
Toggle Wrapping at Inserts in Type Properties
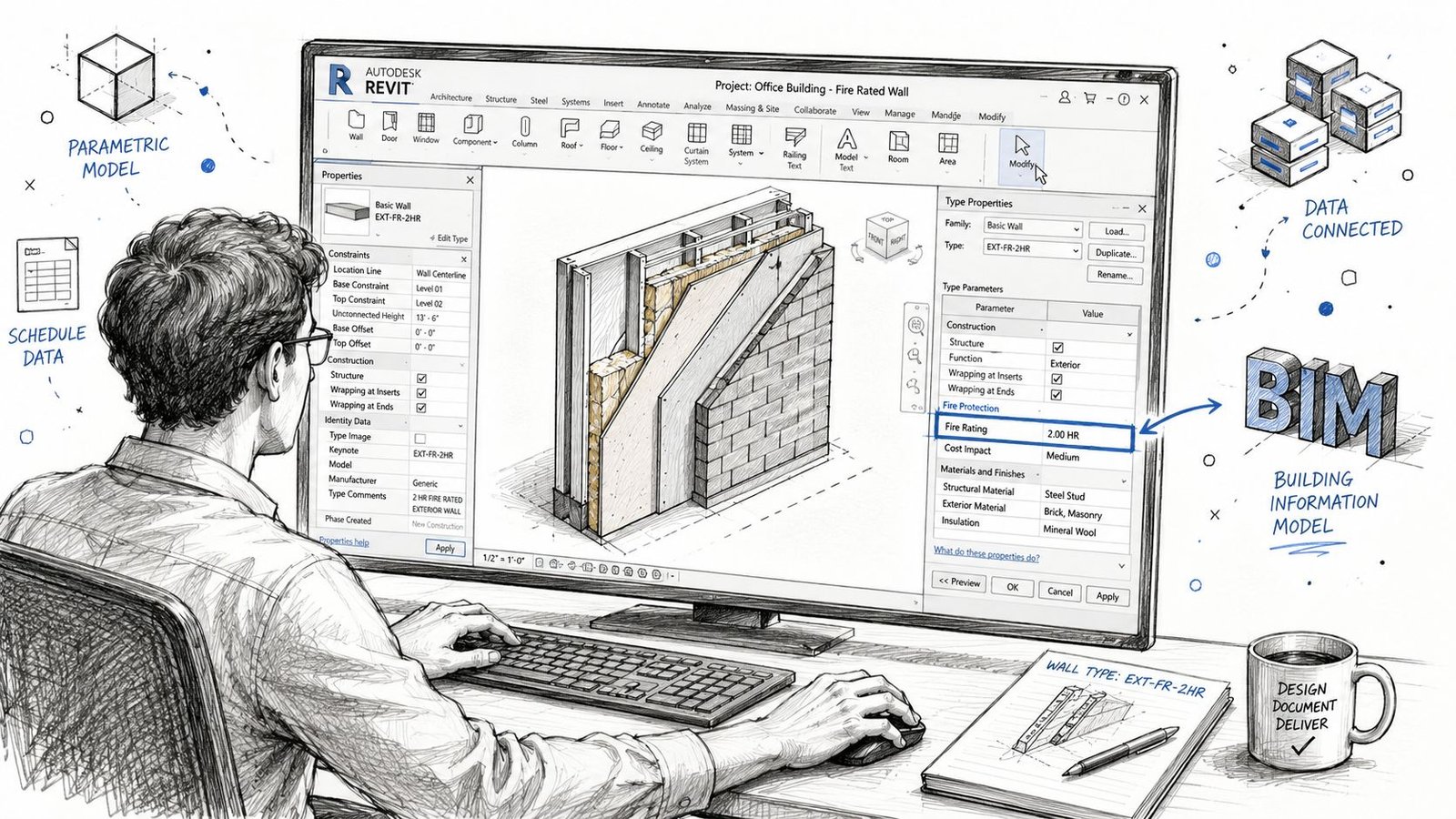1057,379
